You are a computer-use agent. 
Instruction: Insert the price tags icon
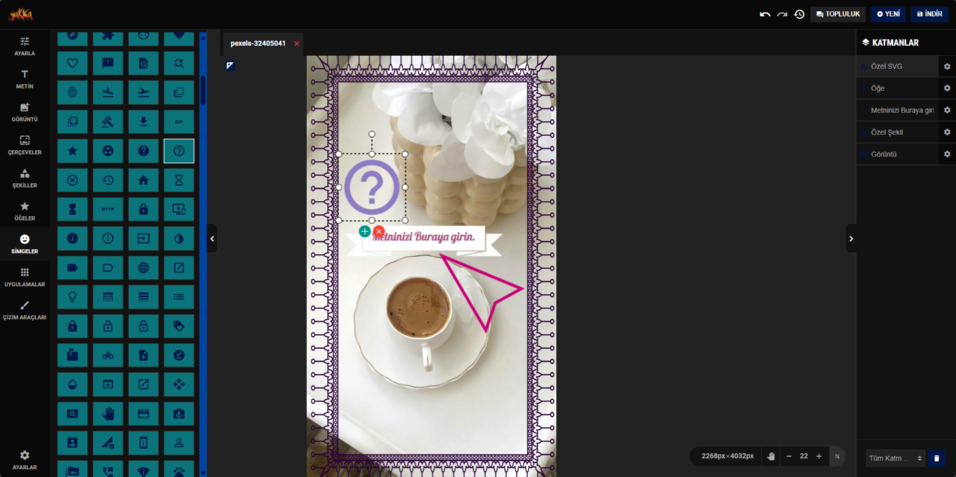point(179,326)
